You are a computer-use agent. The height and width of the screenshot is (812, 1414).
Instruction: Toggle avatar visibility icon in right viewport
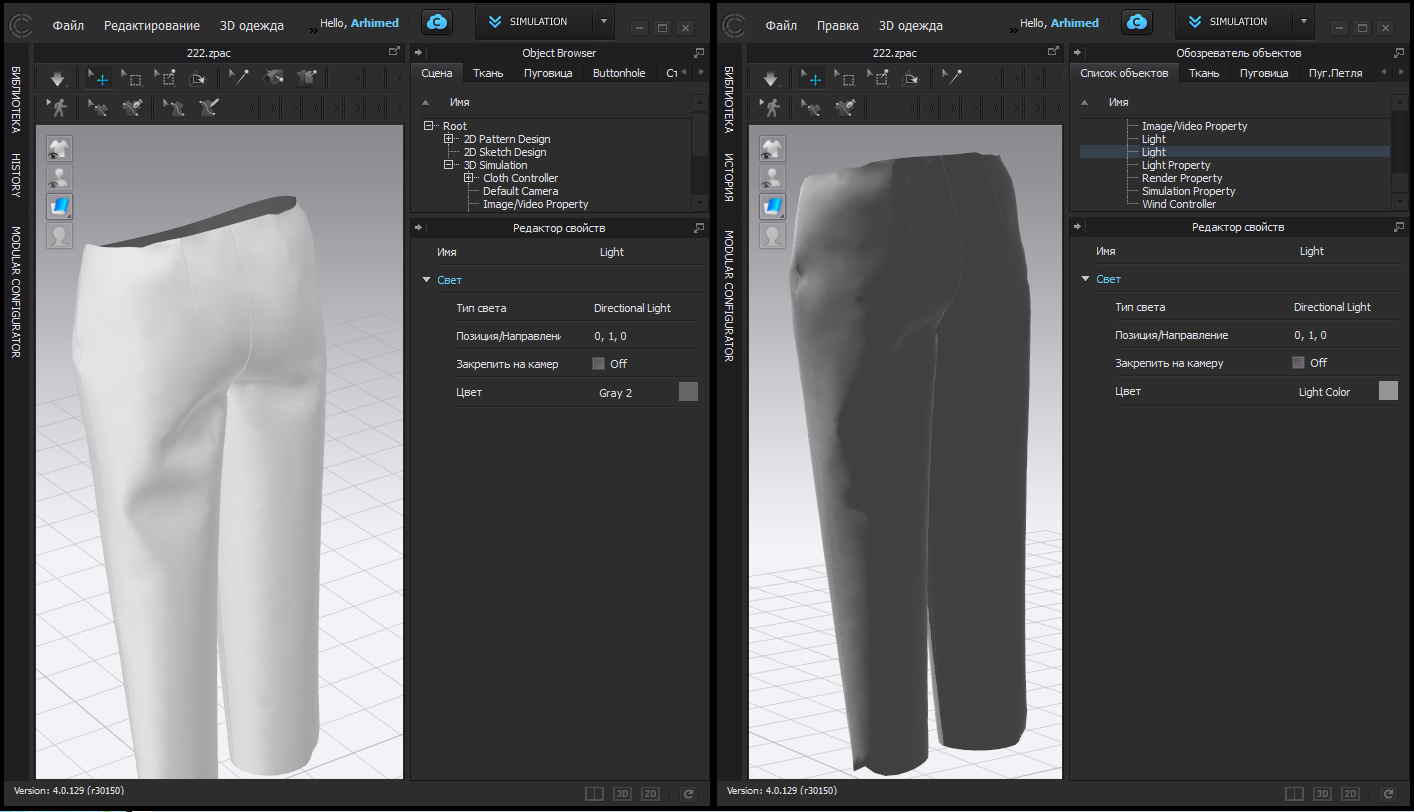coord(771,177)
